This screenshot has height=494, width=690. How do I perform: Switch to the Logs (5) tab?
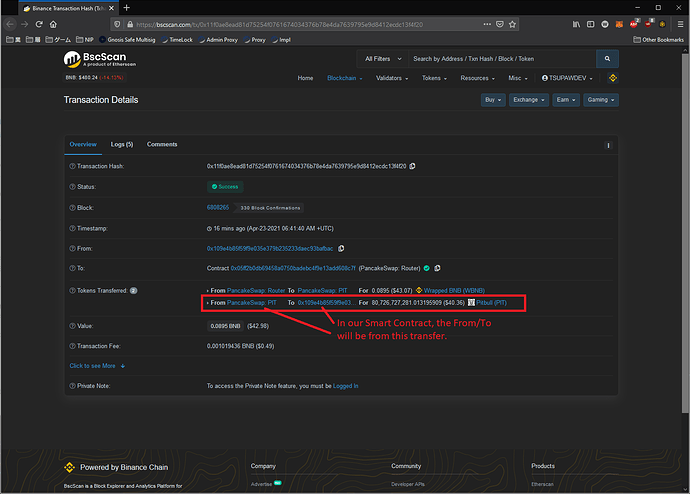tap(122, 145)
